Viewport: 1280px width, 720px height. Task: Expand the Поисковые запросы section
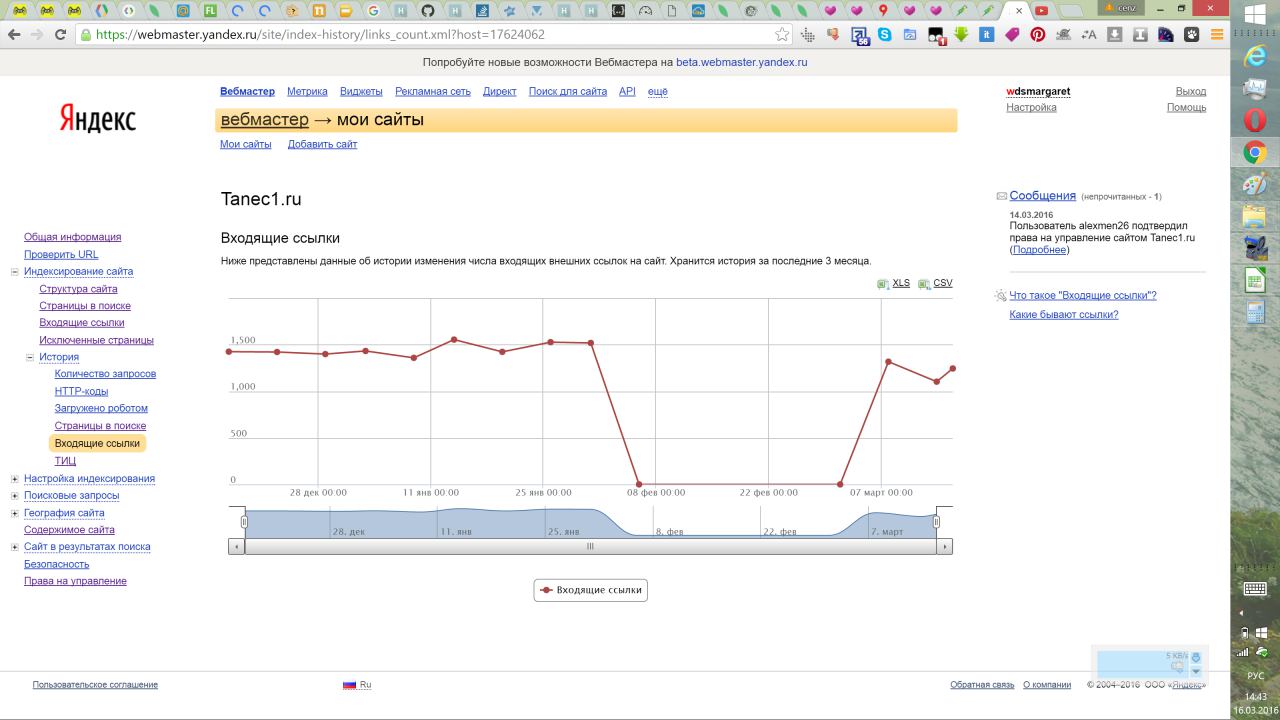15,496
